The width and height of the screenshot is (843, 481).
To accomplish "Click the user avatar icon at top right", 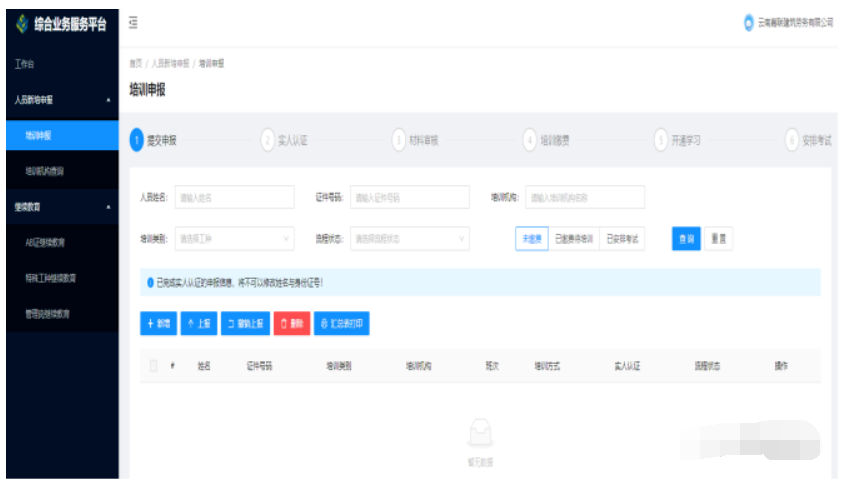I will tap(749, 23).
